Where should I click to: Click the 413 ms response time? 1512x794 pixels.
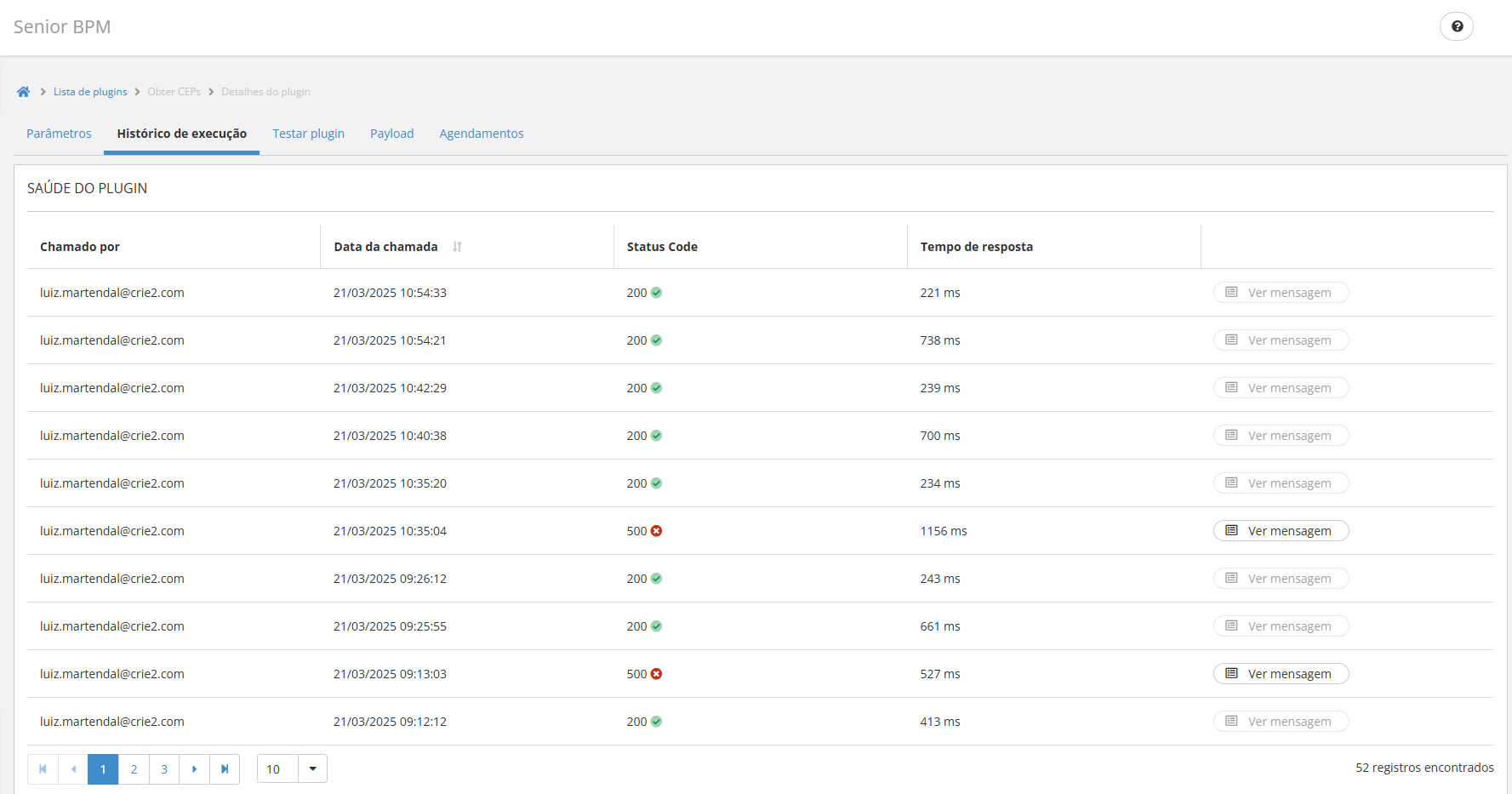point(940,722)
